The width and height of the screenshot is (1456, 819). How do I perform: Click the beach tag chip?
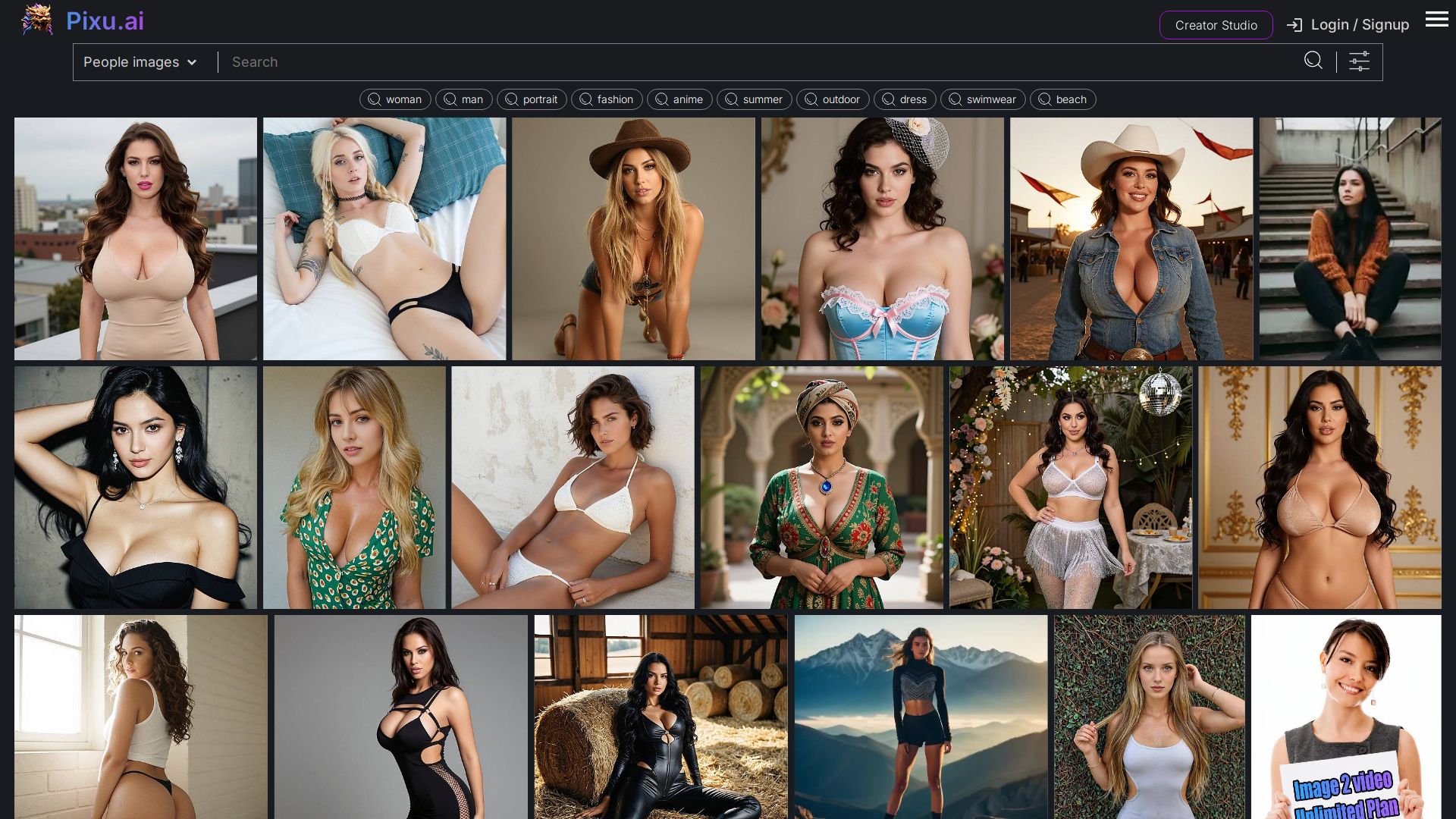pyautogui.click(x=1062, y=99)
